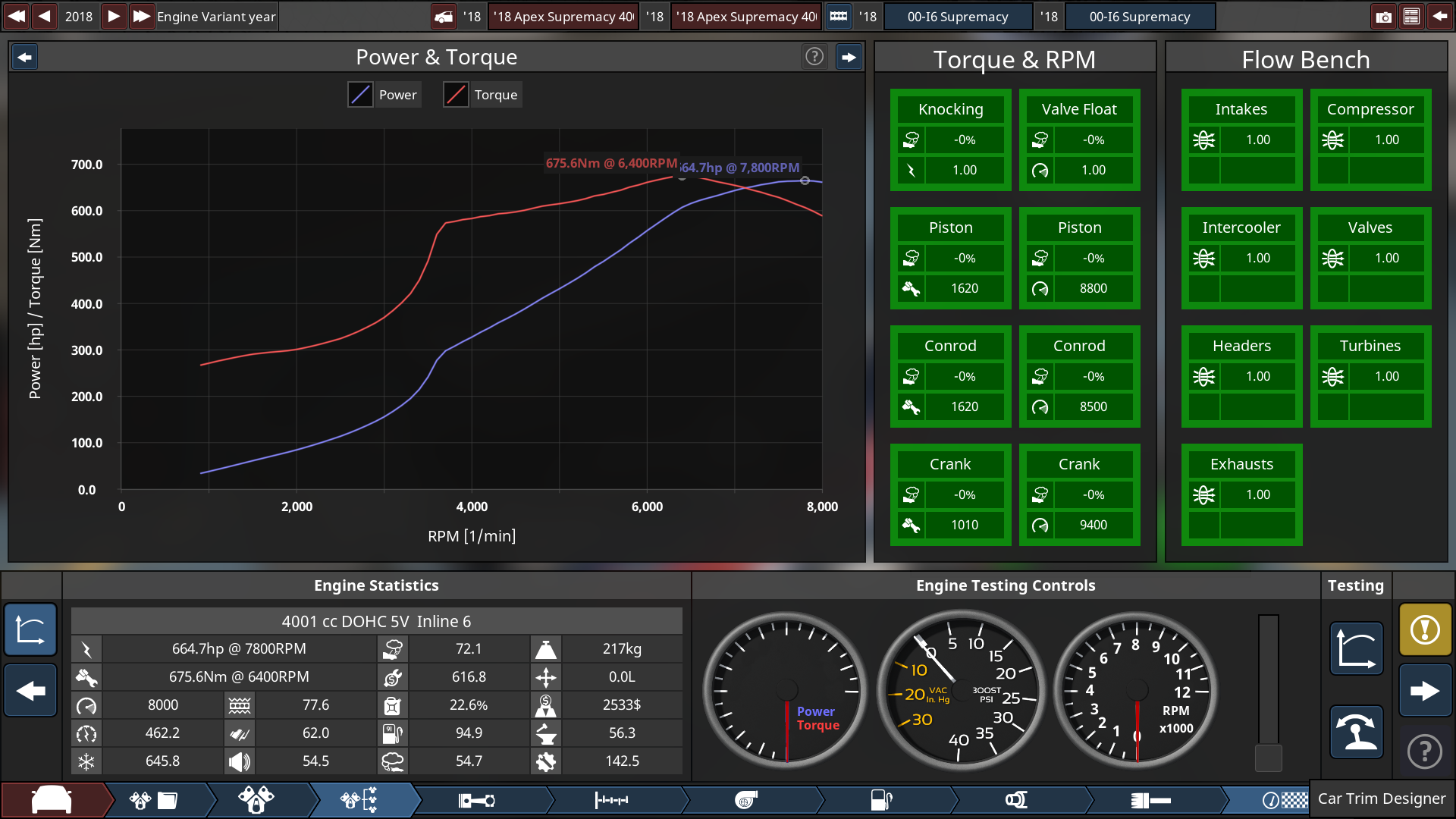Image resolution: width=1456 pixels, height=819 pixels.
Task: Click the dyno graph icon in Testing panel
Action: click(x=1356, y=648)
